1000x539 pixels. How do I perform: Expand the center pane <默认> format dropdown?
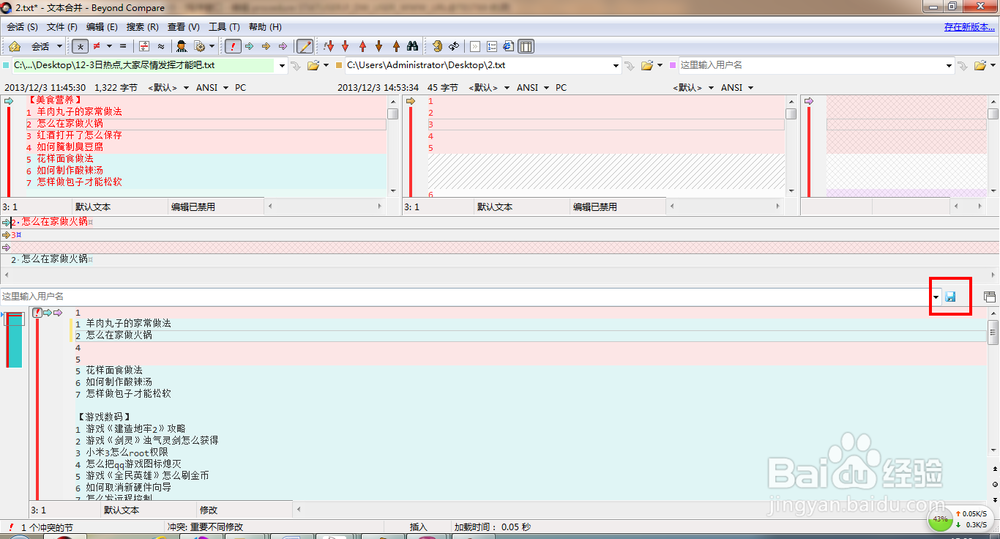pyautogui.click(x=507, y=87)
